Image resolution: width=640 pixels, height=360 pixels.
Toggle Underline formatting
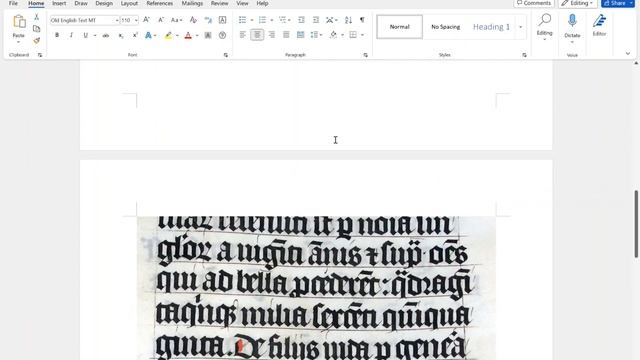[x=85, y=36]
